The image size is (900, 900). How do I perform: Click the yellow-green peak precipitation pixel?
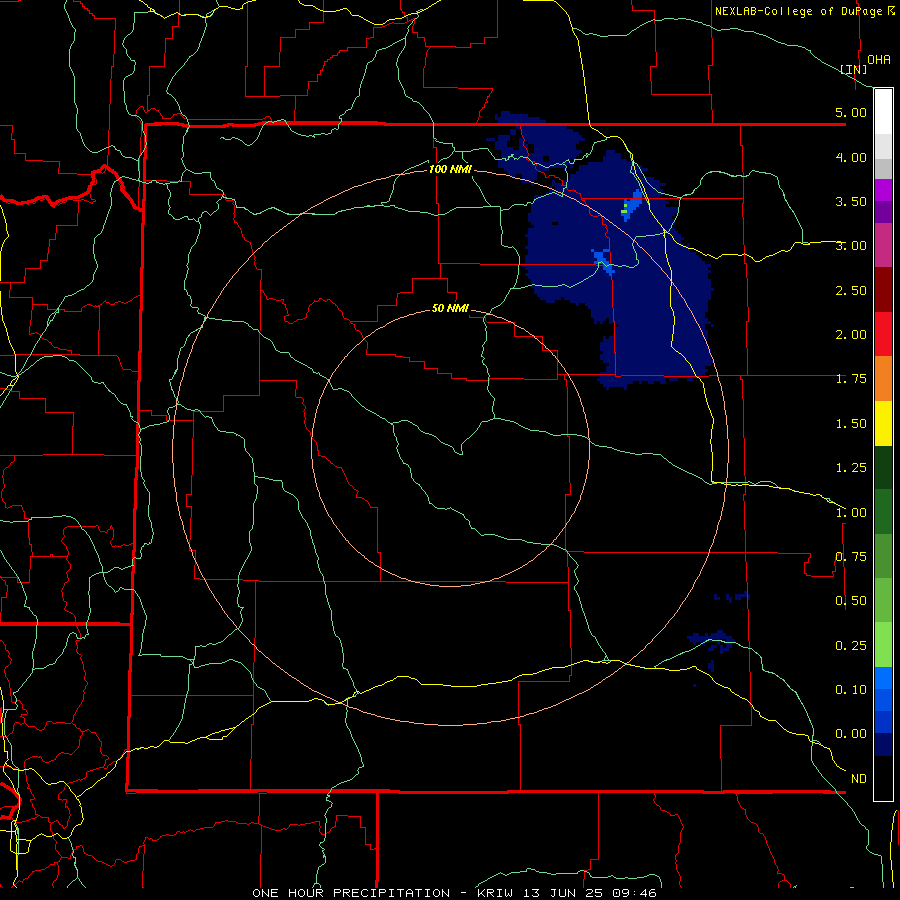(624, 212)
